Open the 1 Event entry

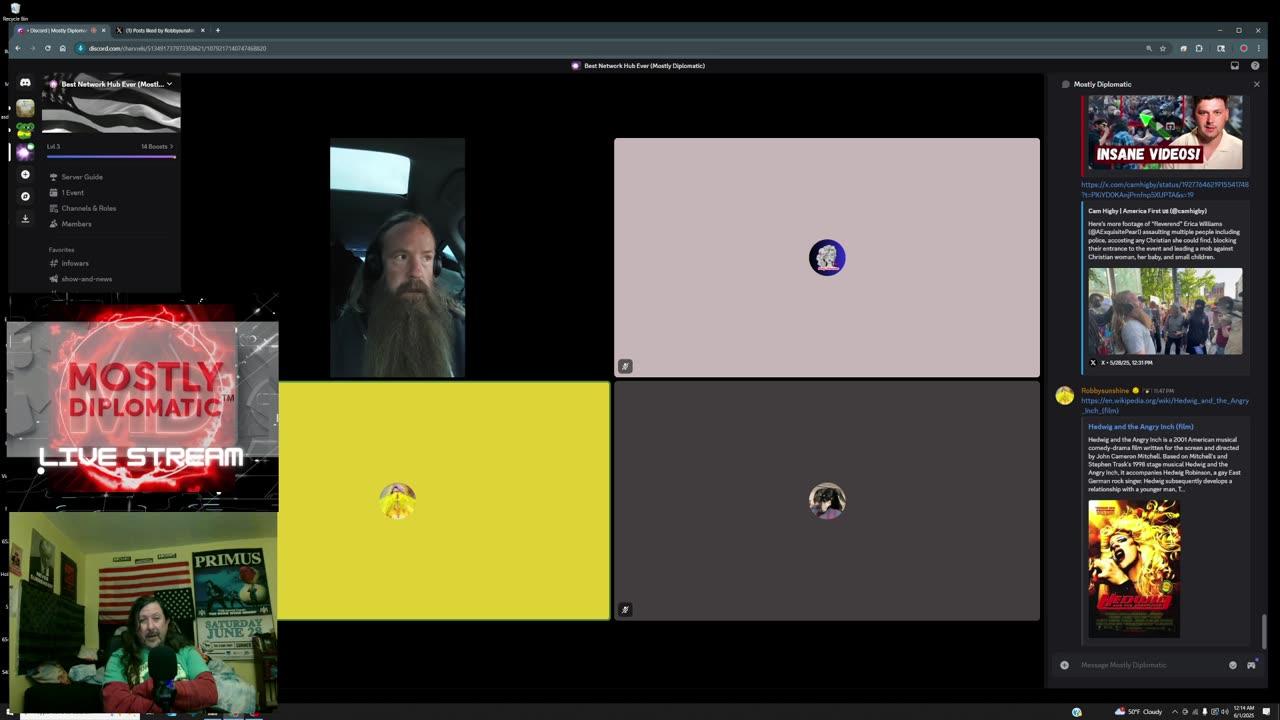coord(72,192)
